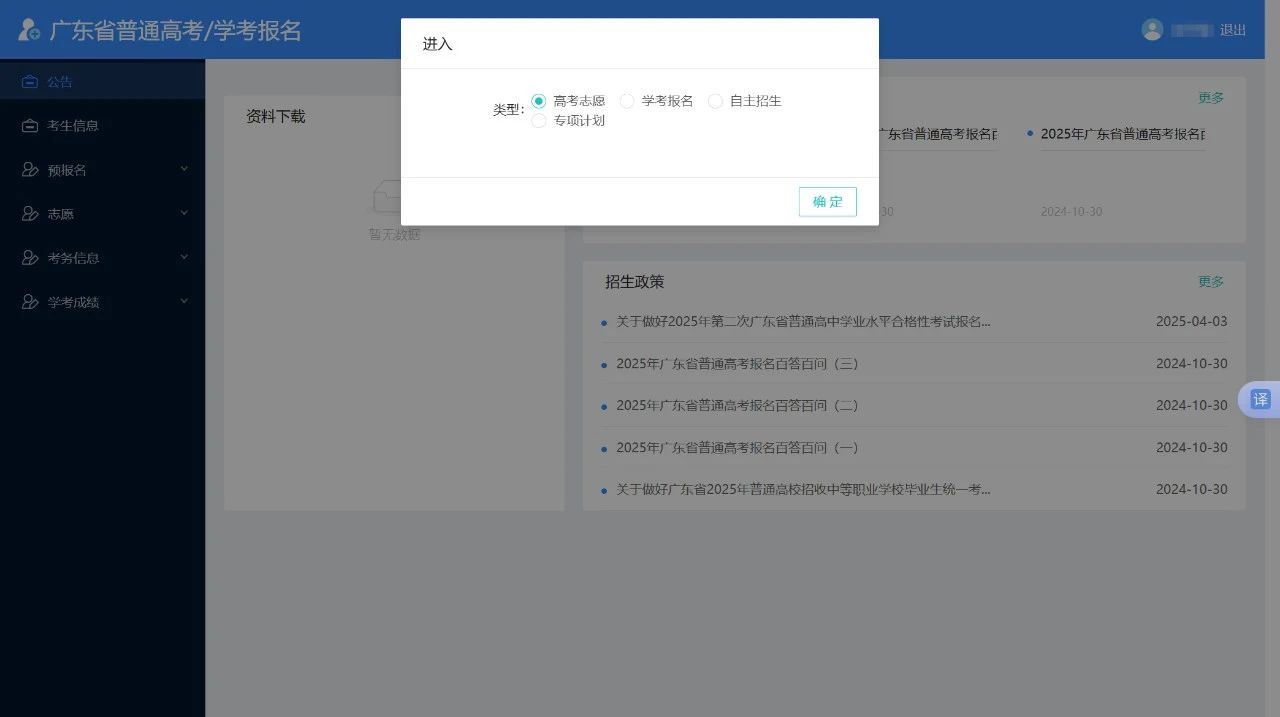This screenshot has width=1280, height=717.
Task: Choose the 专项计划 radio button
Action: (539, 121)
